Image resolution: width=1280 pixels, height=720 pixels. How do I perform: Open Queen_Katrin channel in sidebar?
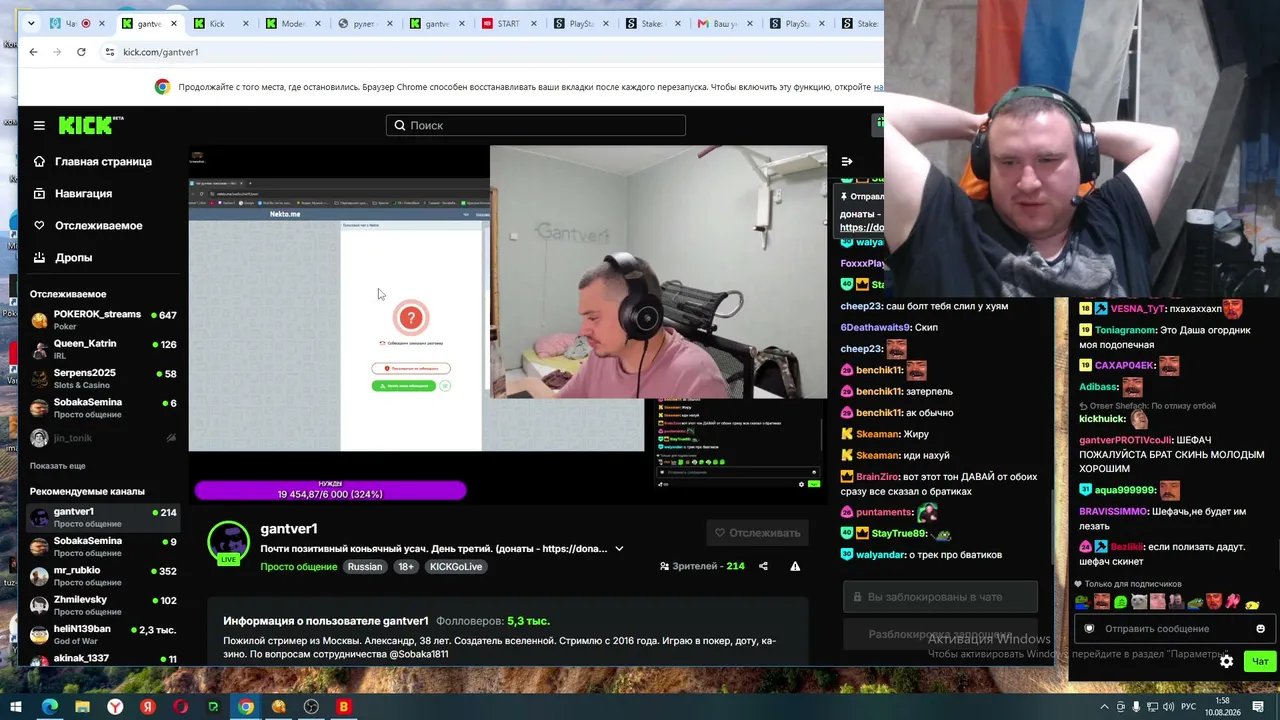(x=103, y=349)
